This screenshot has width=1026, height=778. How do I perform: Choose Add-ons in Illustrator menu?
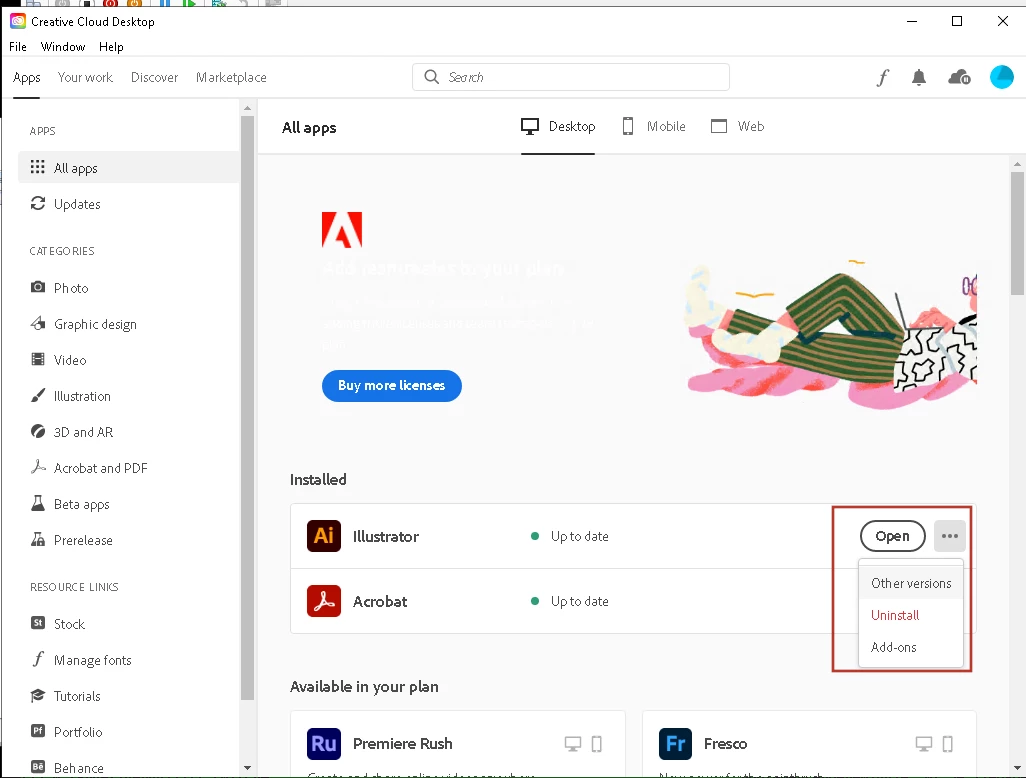911,647
